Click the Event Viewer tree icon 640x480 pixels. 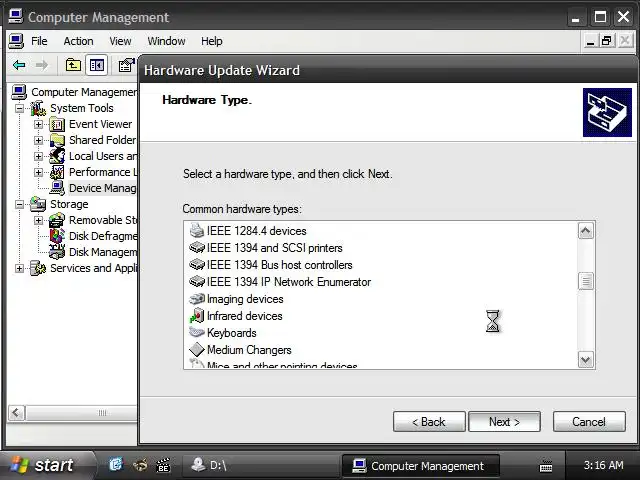[x=57, y=124]
